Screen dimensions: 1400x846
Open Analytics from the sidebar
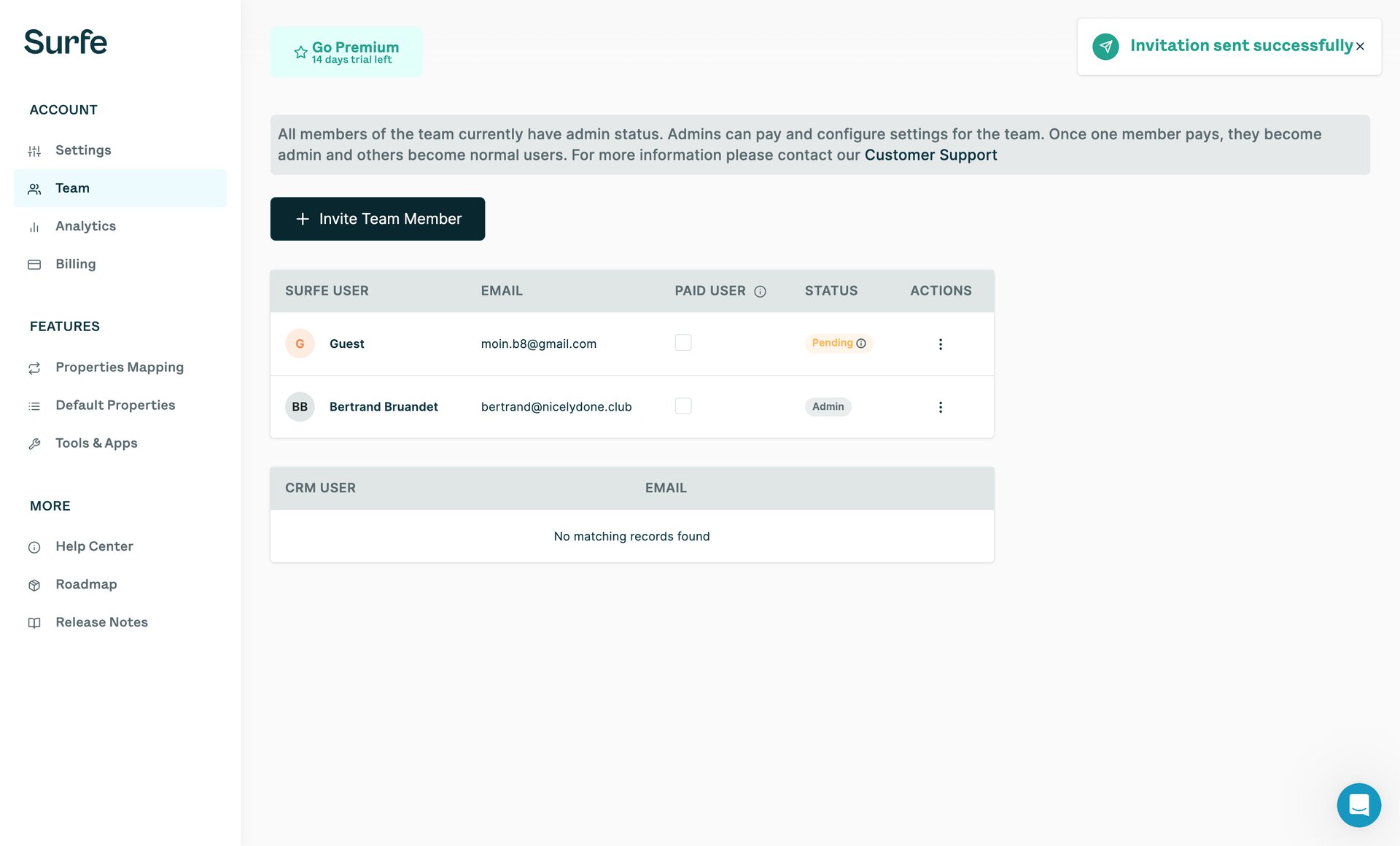pyautogui.click(x=85, y=226)
